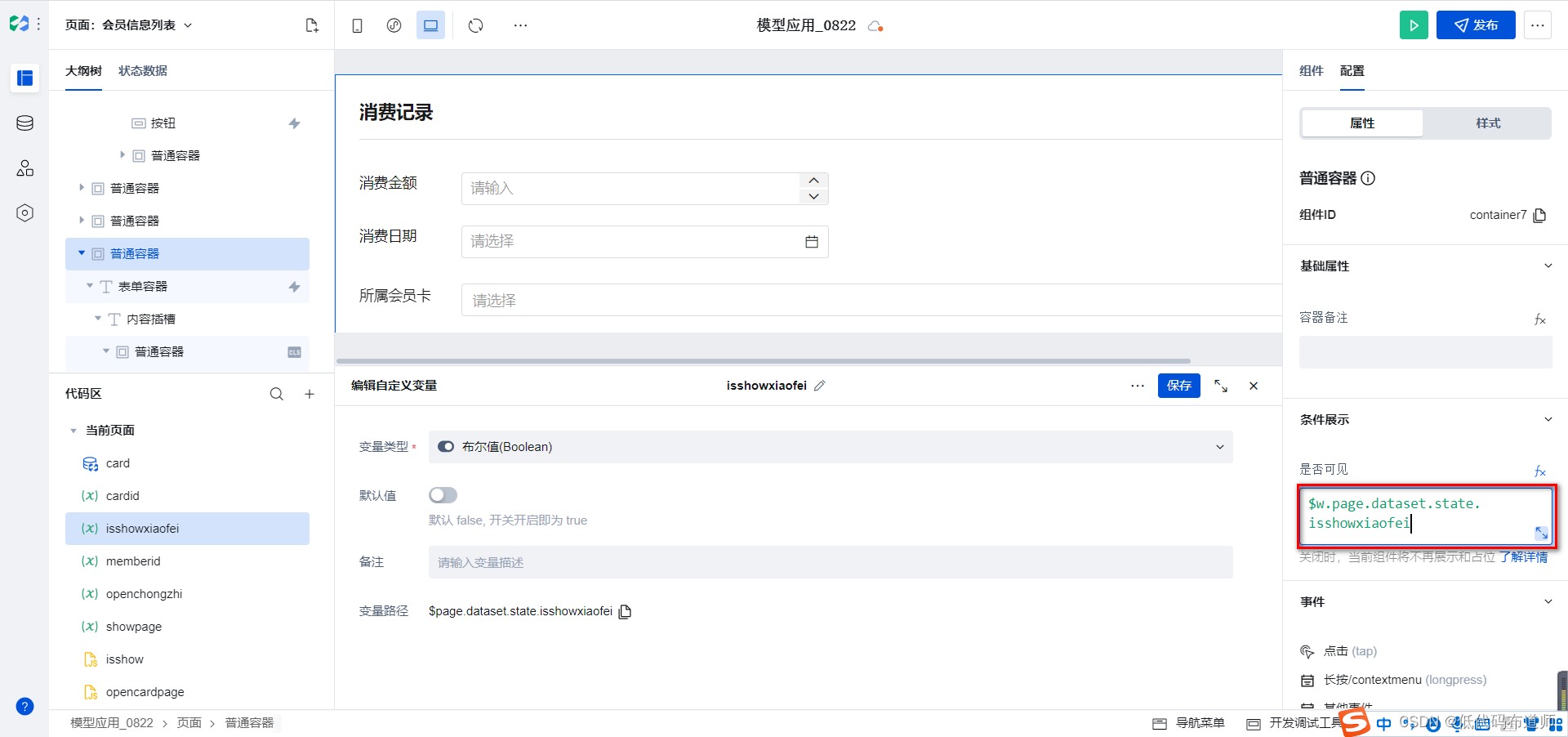Click the lightning event icon on 按钮 row
Screen dimensions: 1568x737
[295, 123]
